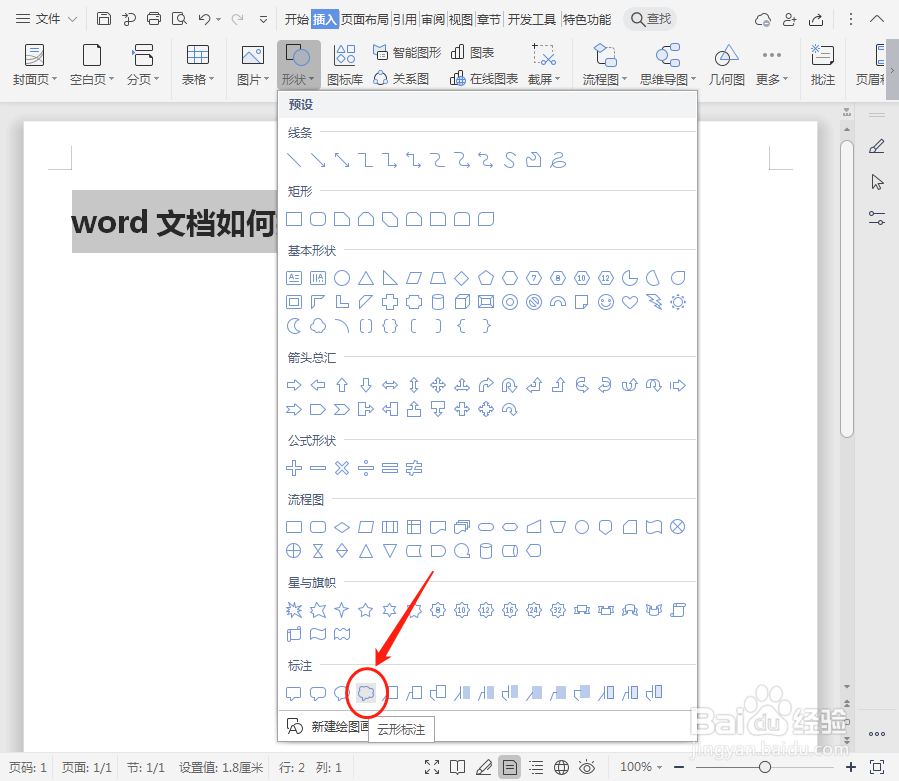The image size is (899, 781).
Task: Select the cloud callout shape
Action: pyautogui.click(x=366, y=693)
